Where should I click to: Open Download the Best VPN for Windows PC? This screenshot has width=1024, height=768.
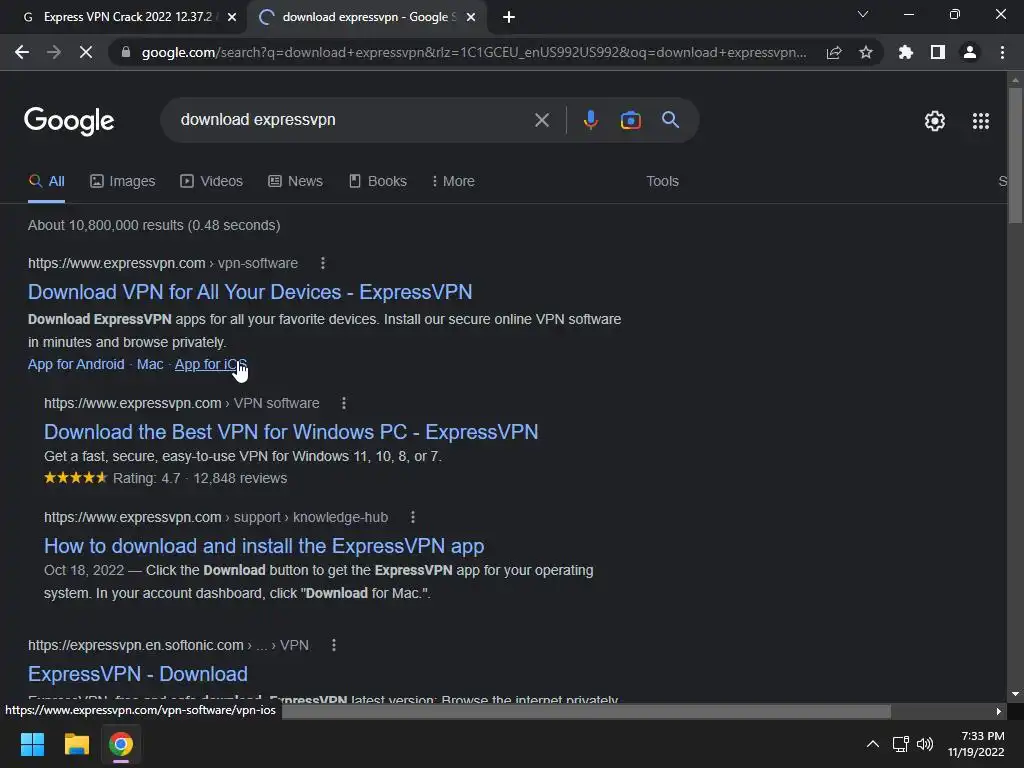pyautogui.click(x=291, y=432)
